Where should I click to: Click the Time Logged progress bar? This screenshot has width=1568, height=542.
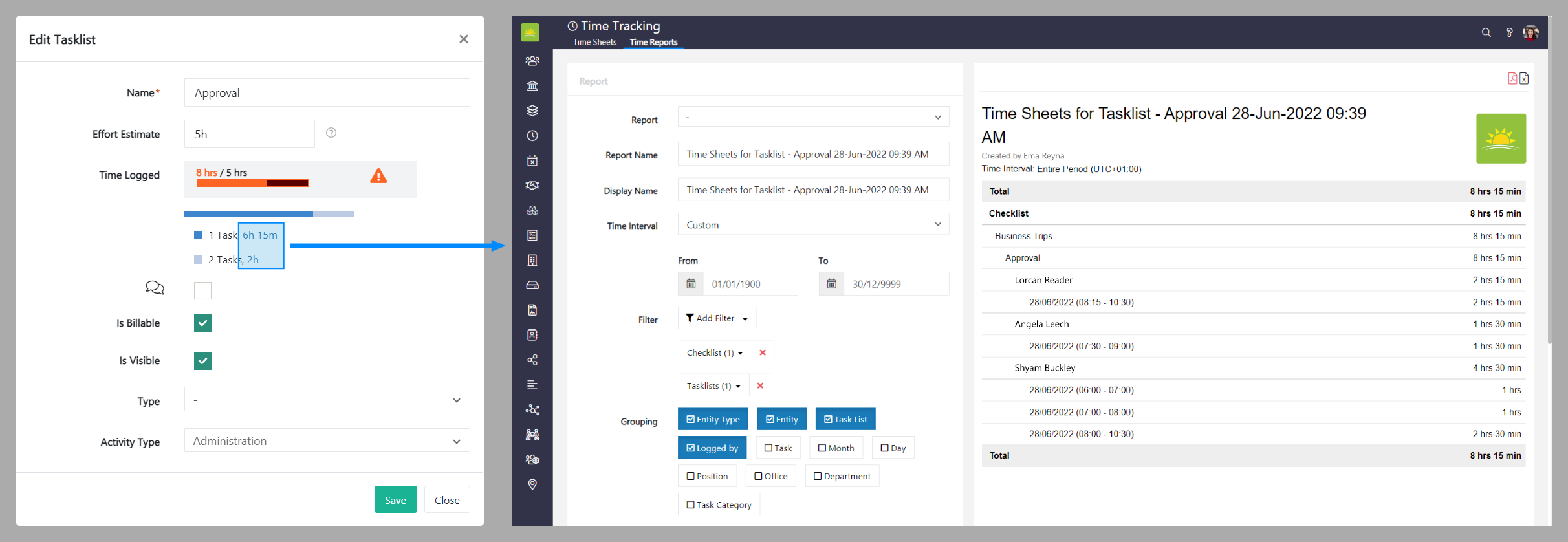click(x=252, y=183)
